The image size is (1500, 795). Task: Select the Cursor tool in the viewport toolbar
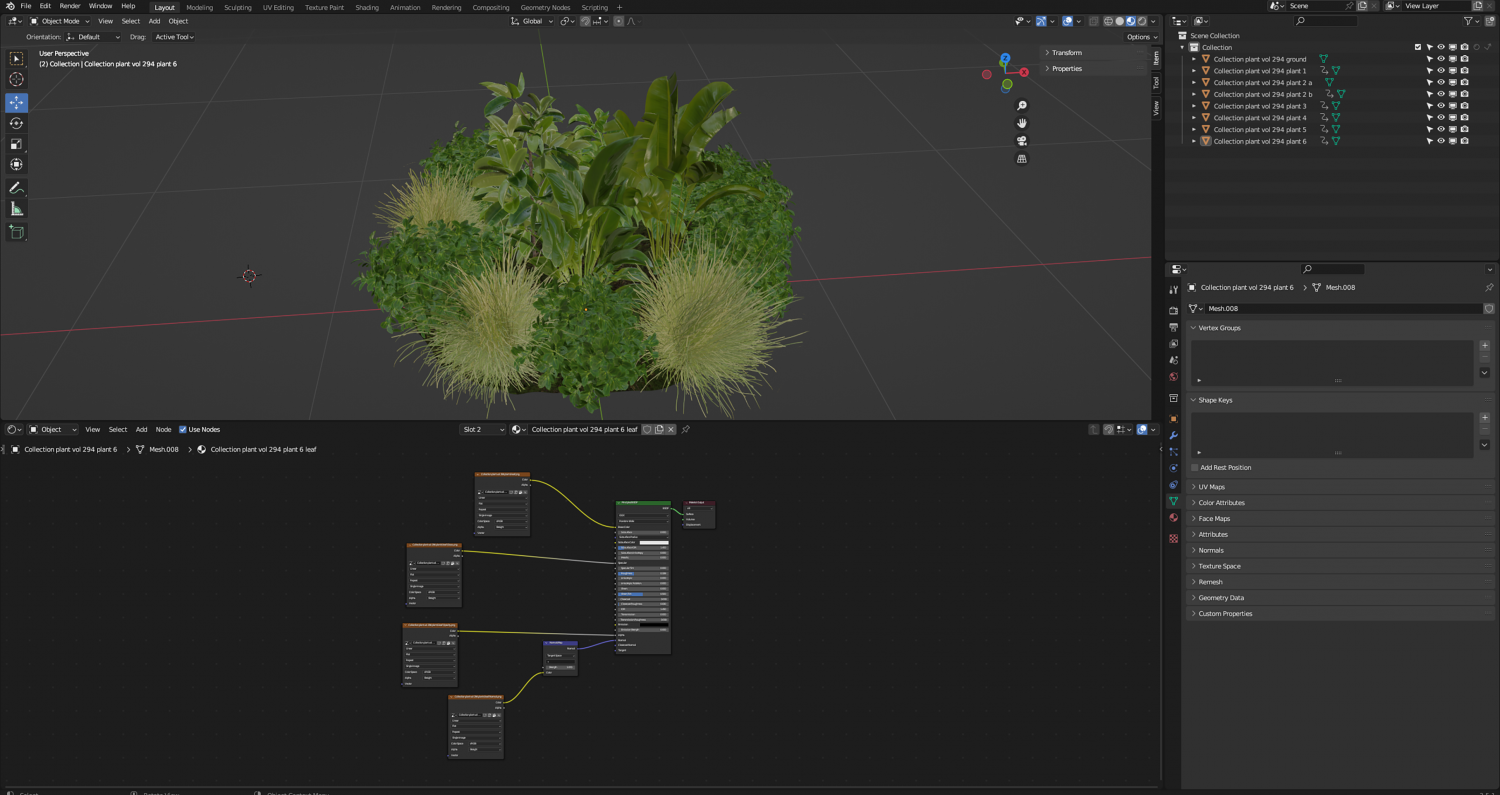click(x=16, y=79)
